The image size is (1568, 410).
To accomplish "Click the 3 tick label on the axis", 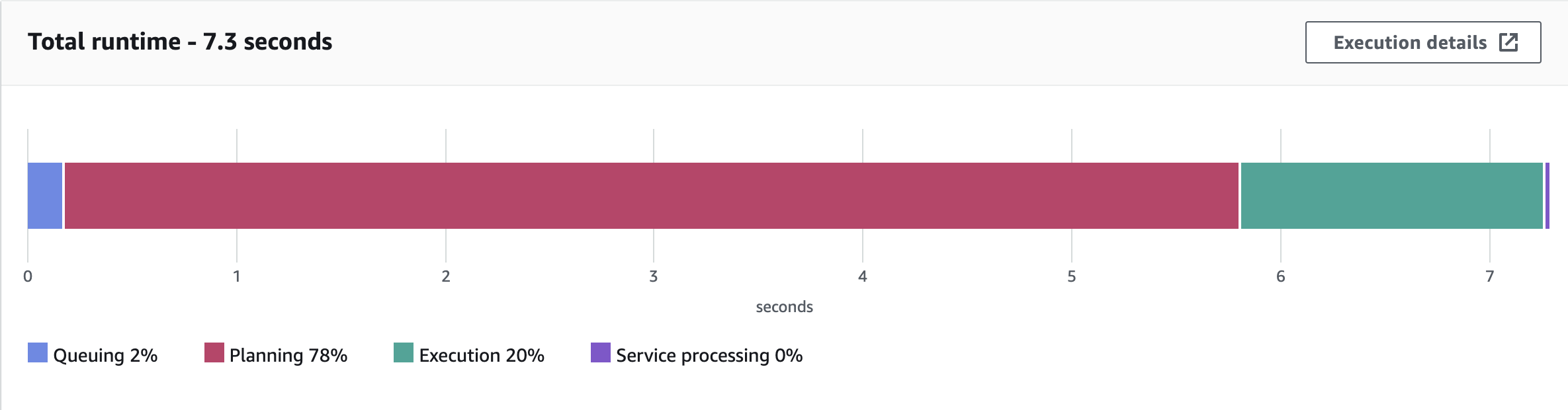I will point(654,276).
